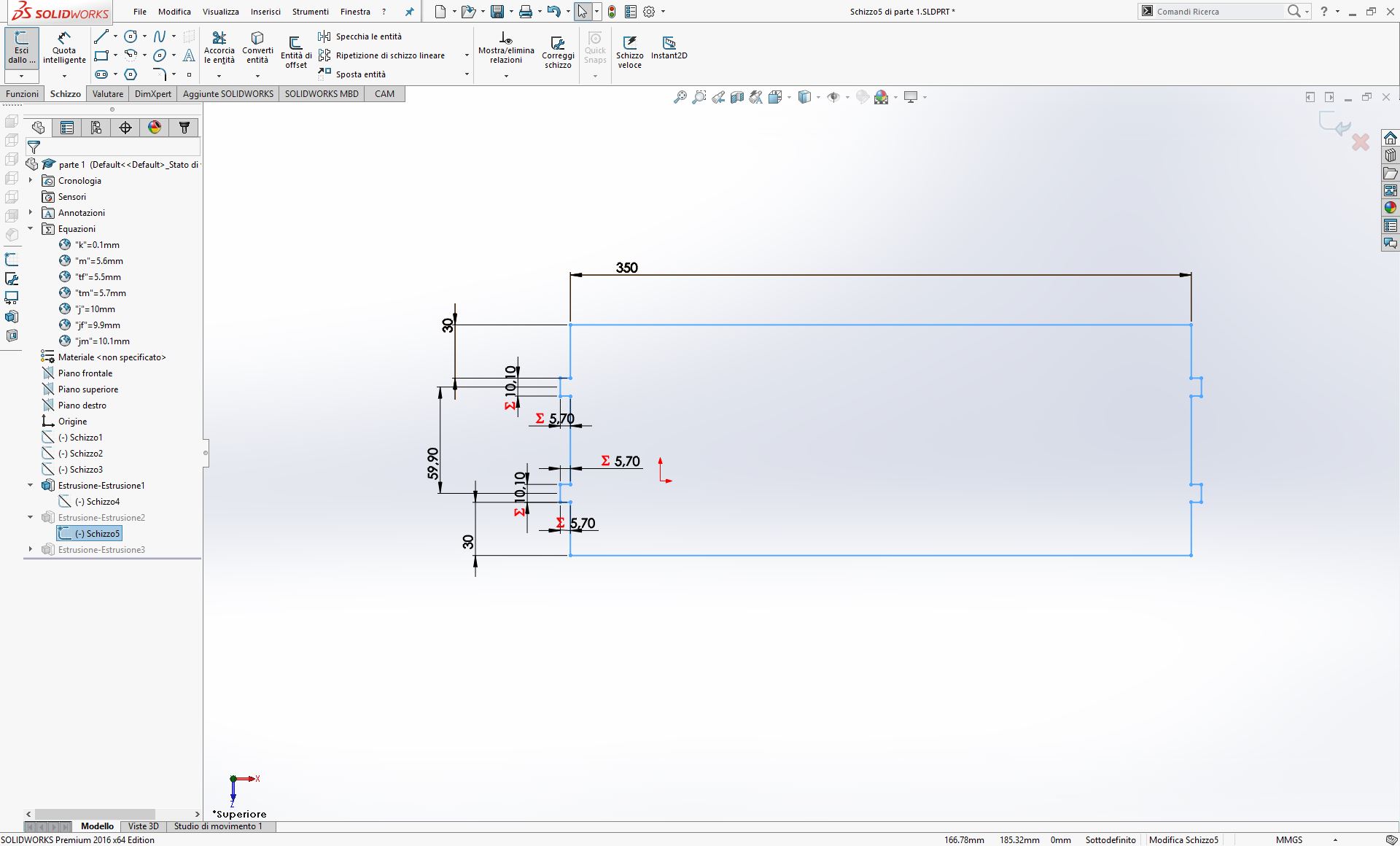Click the Zoom to Area icon
The height and width of the screenshot is (846, 1400).
[x=699, y=97]
